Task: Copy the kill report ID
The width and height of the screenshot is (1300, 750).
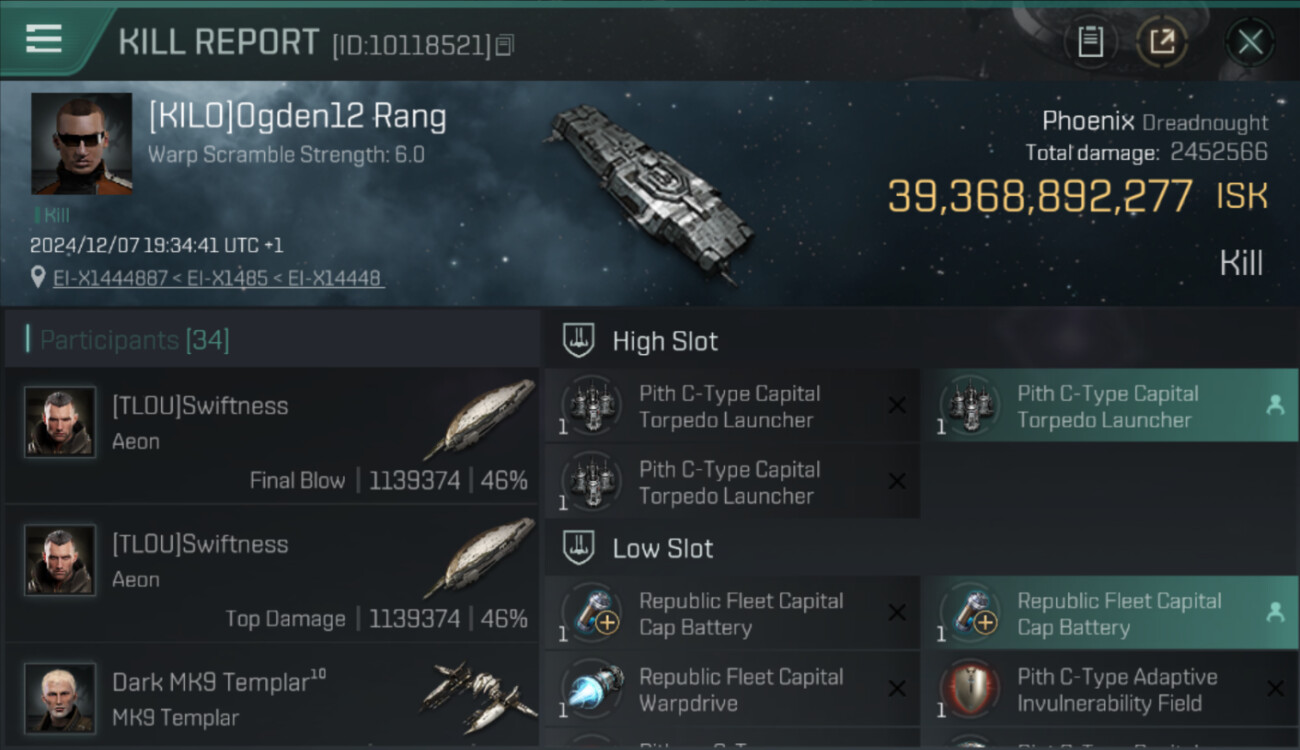Action: click(x=505, y=45)
